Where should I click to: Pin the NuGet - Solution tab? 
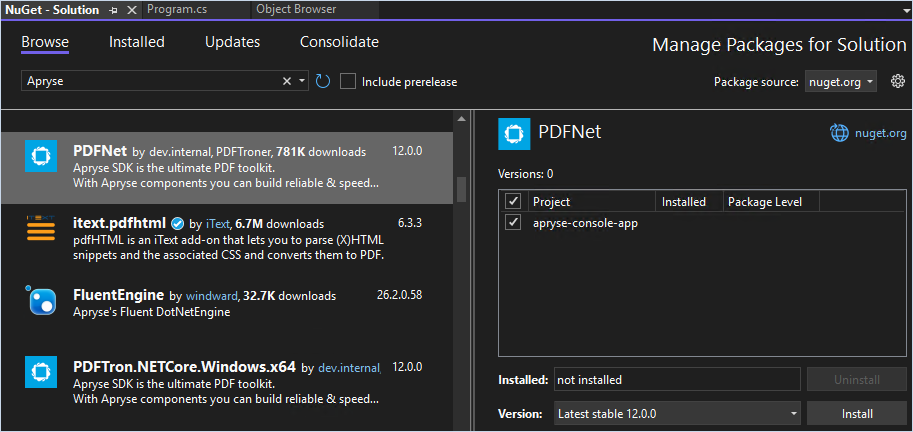pos(114,10)
